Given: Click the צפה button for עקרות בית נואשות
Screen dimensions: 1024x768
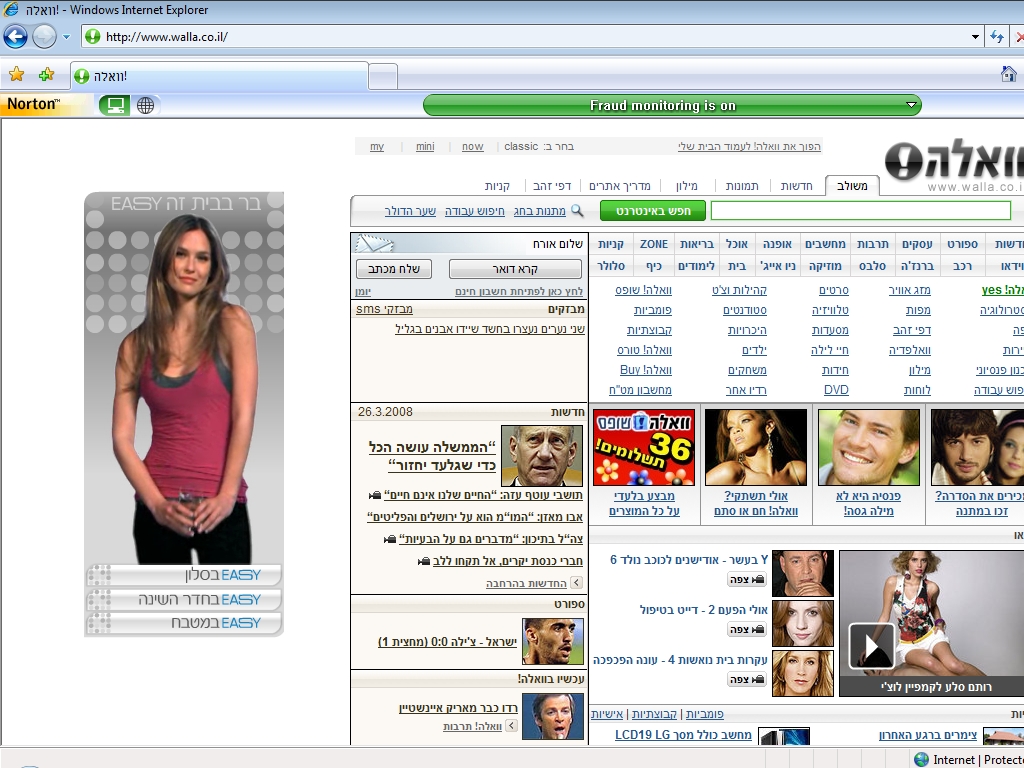Looking at the screenshot, I should [x=747, y=679].
